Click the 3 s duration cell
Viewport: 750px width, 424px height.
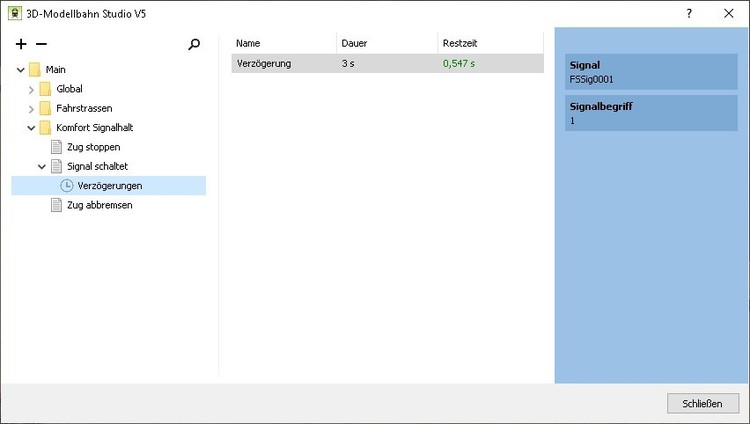[348, 64]
